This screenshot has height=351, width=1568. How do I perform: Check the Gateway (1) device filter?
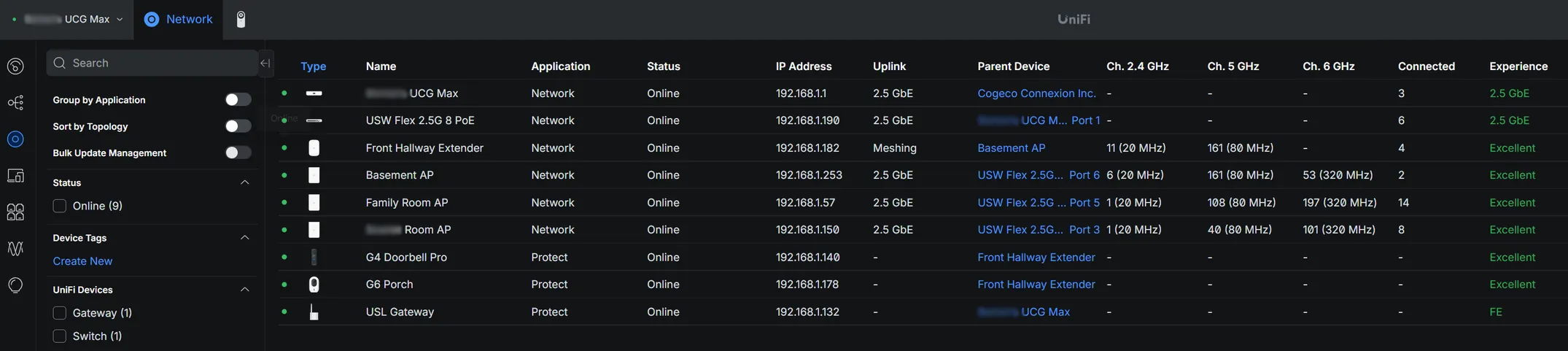point(60,313)
